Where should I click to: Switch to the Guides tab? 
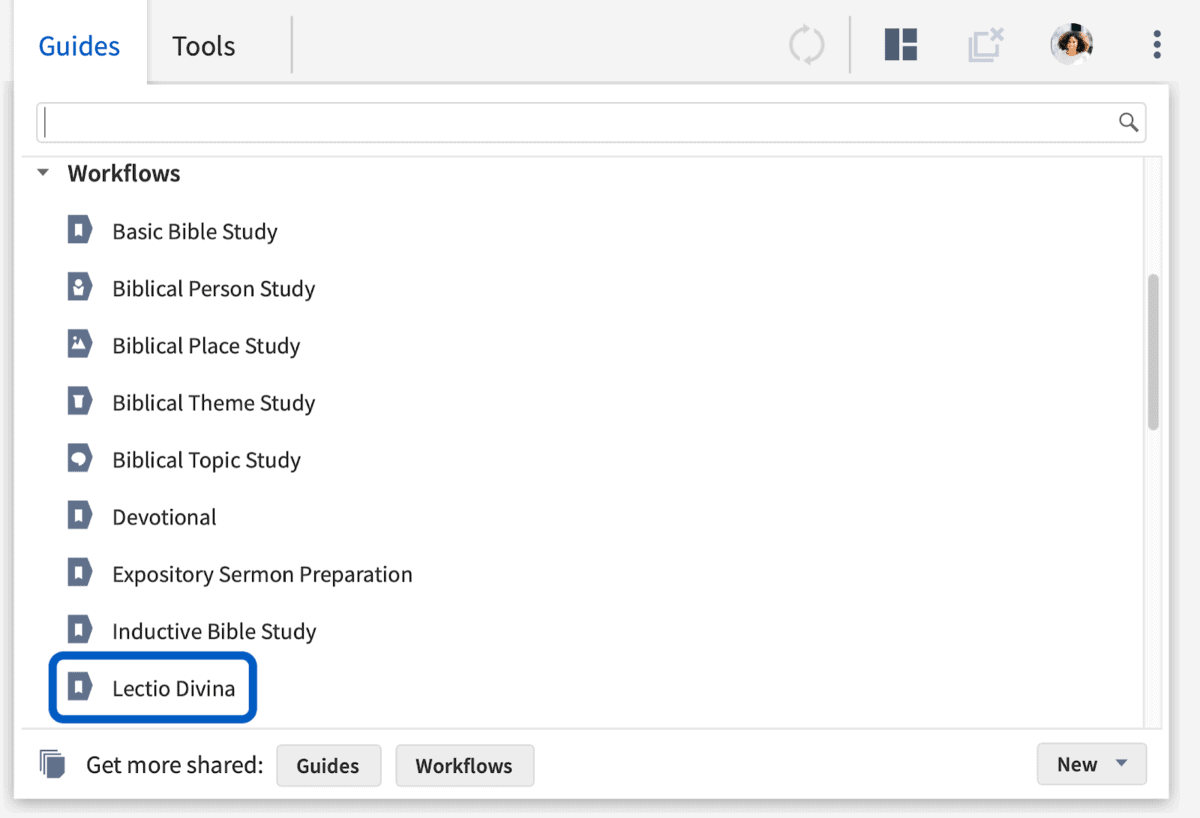click(x=79, y=46)
